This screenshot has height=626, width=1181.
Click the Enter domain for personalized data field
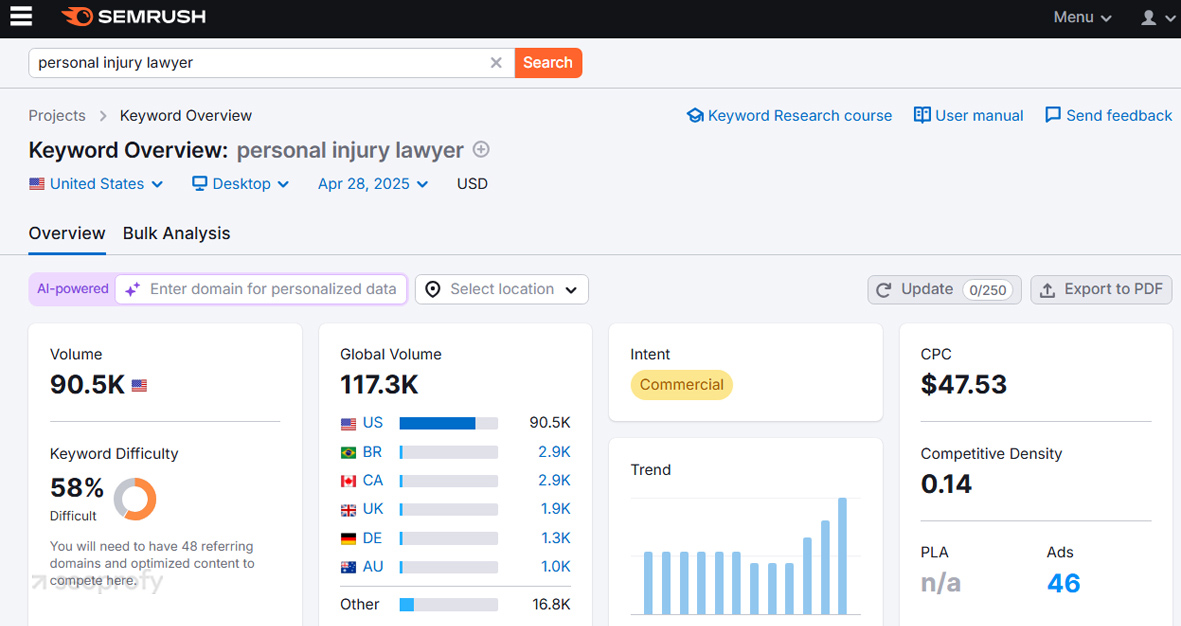pyautogui.click(x=261, y=289)
